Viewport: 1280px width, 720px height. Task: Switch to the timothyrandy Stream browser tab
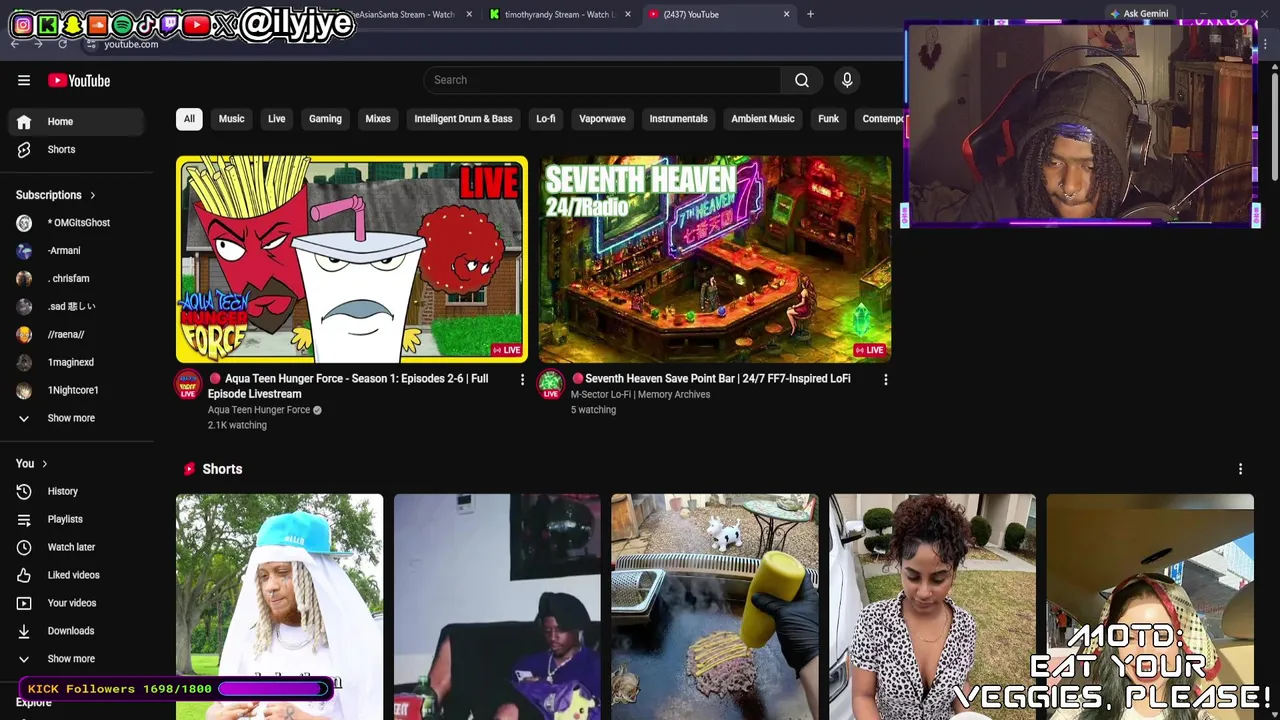pos(558,14)
